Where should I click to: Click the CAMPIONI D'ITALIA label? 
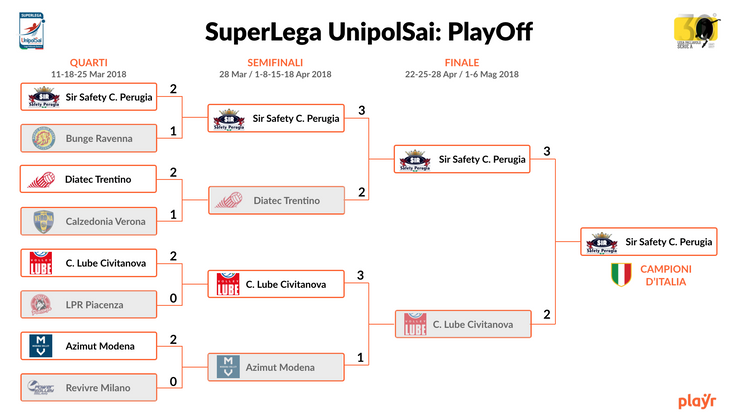[666, 275]
